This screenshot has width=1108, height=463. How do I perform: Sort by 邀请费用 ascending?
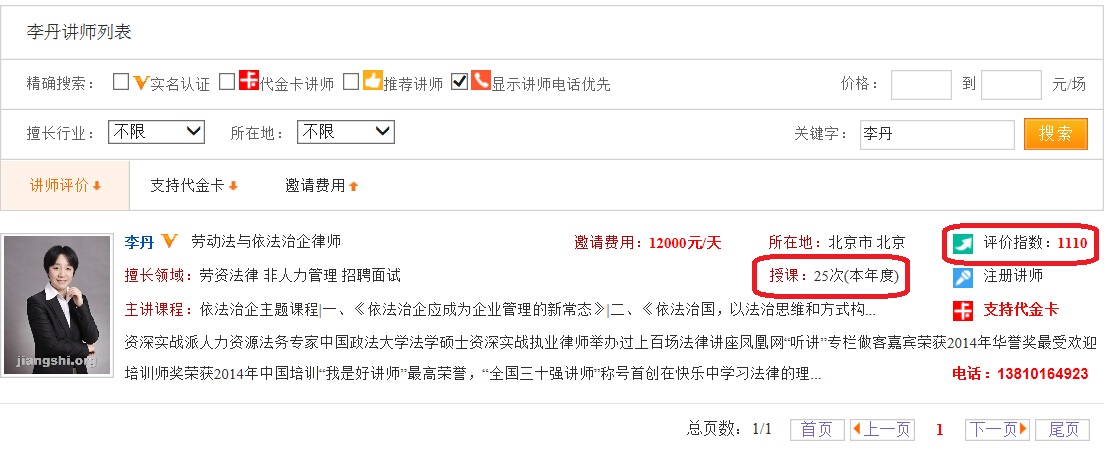tap(322, 186)
